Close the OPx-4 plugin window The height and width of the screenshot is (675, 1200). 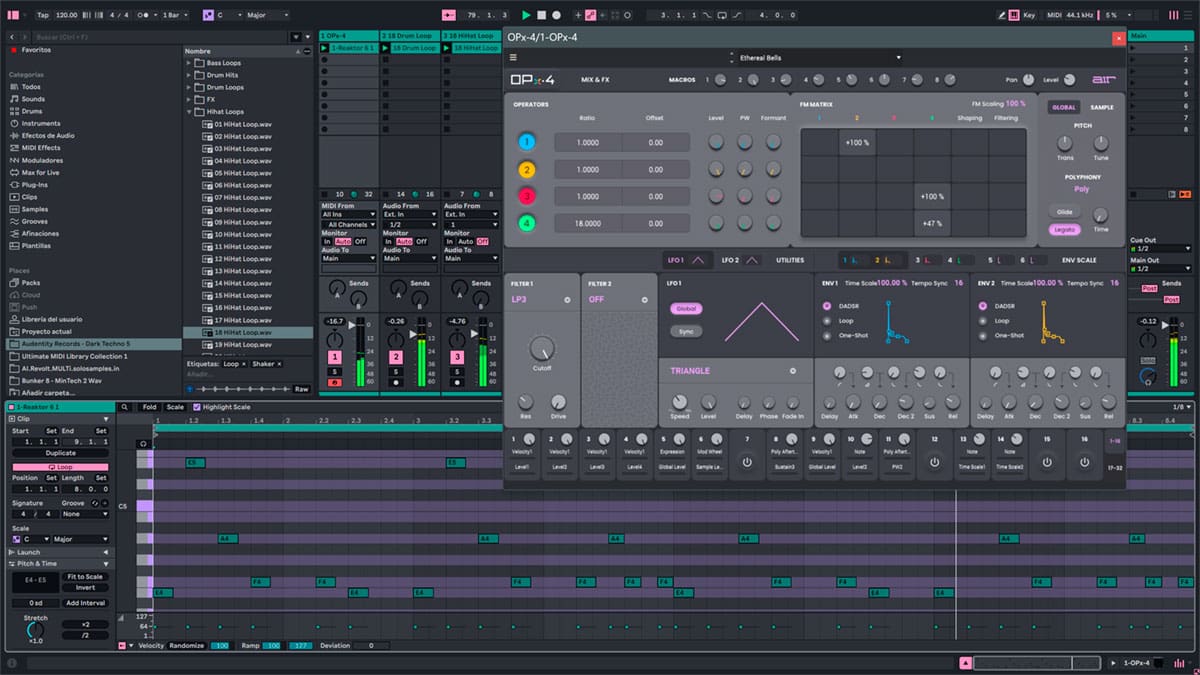point(1118,37)
